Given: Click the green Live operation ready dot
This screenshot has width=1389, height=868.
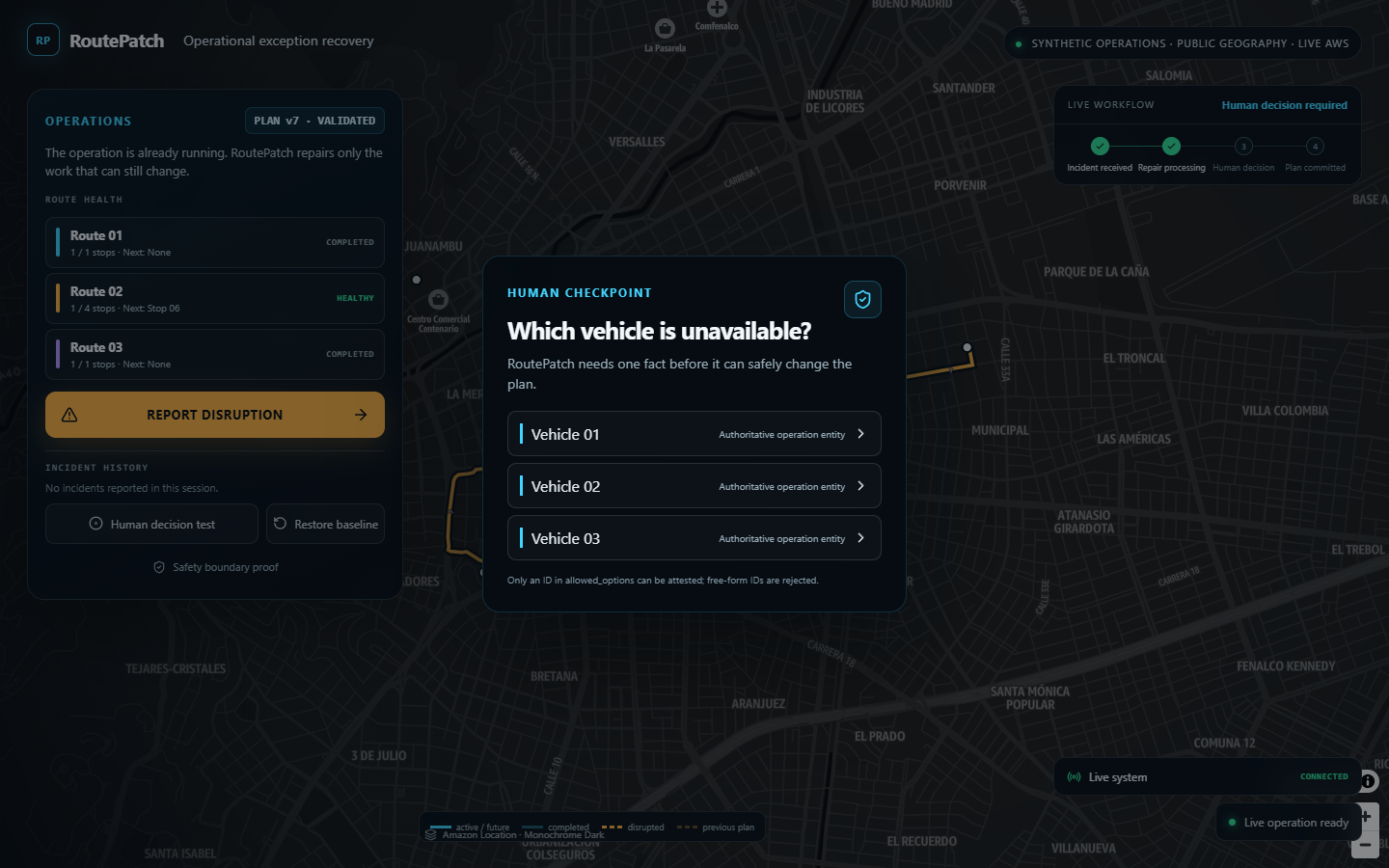Looking at the screenshot, I should click(1232, 823).
